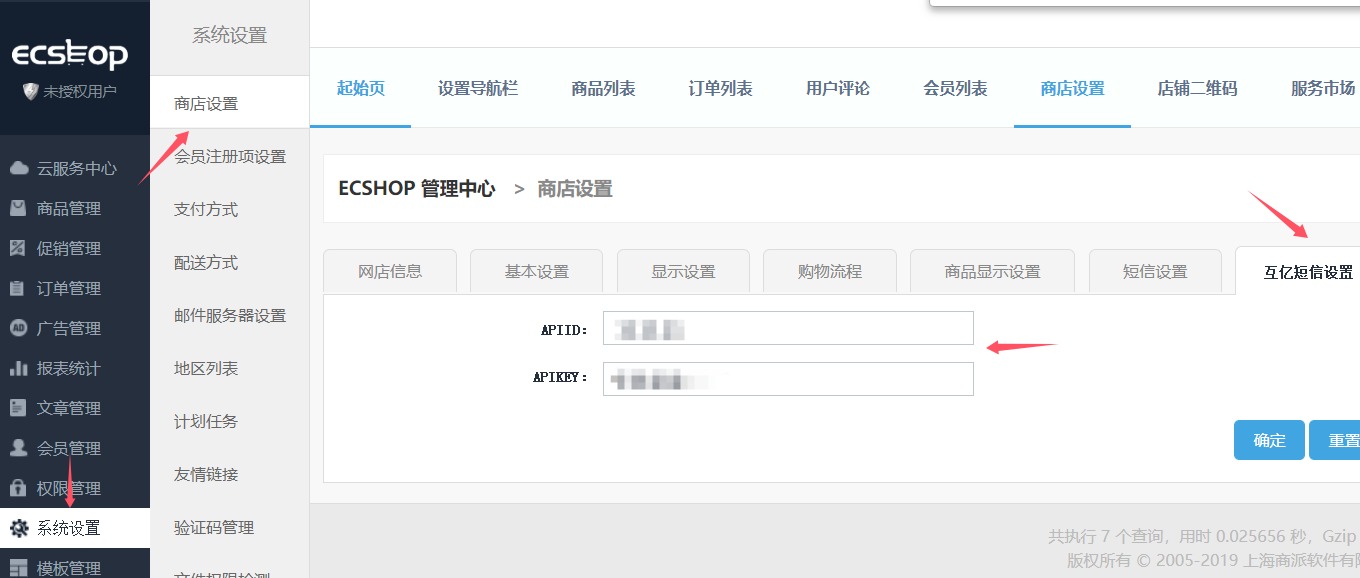Go to 起始页 in top navigation
This screenshot has height=578, width=1360.
pyautogui.click(x=360, y=88)
